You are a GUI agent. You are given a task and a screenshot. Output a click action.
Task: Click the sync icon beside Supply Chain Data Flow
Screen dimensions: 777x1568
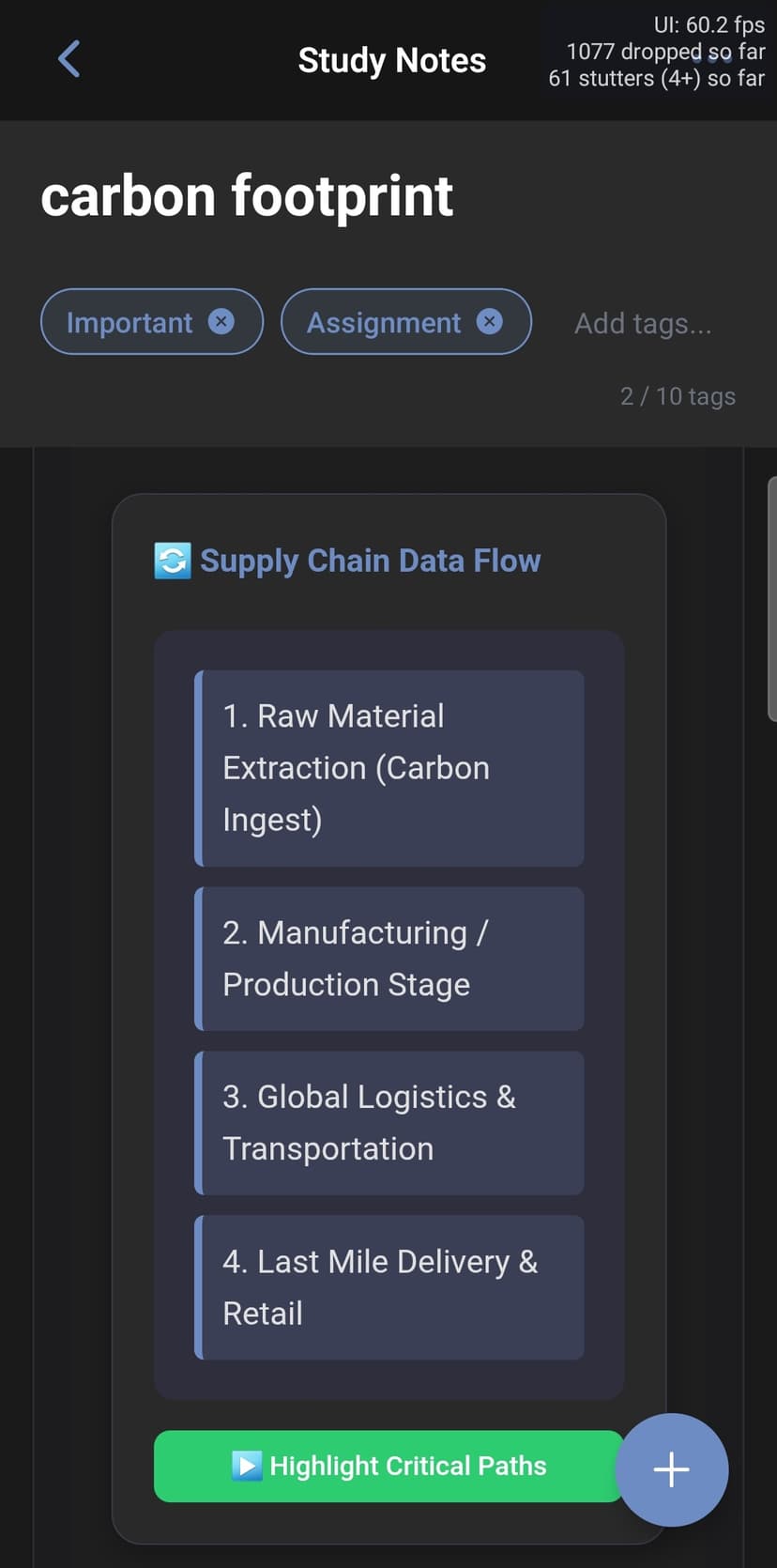click(x=173, y=561)
